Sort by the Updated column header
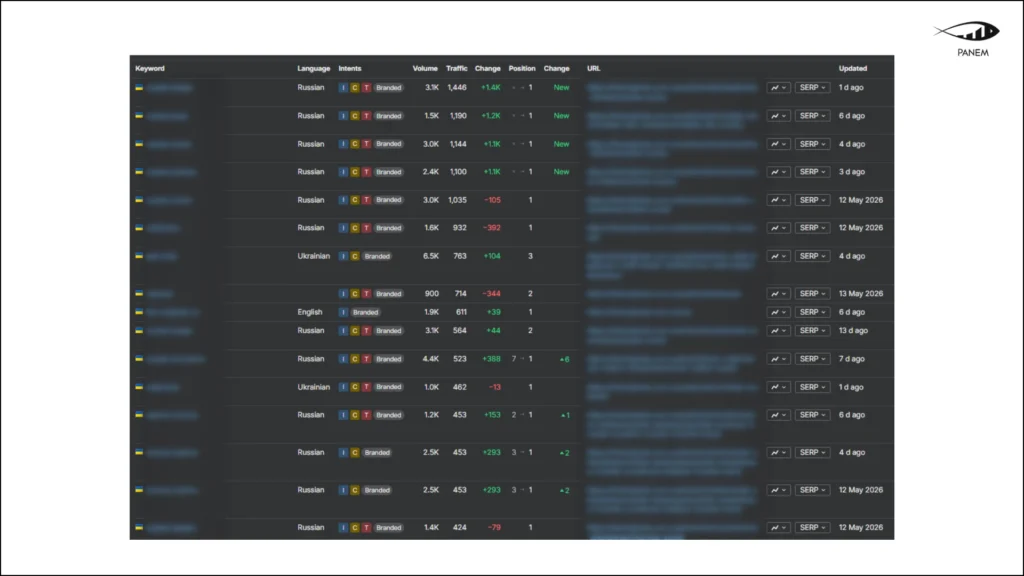The height and width of the screenshot is (576, 1024). (x=853, y=69)
